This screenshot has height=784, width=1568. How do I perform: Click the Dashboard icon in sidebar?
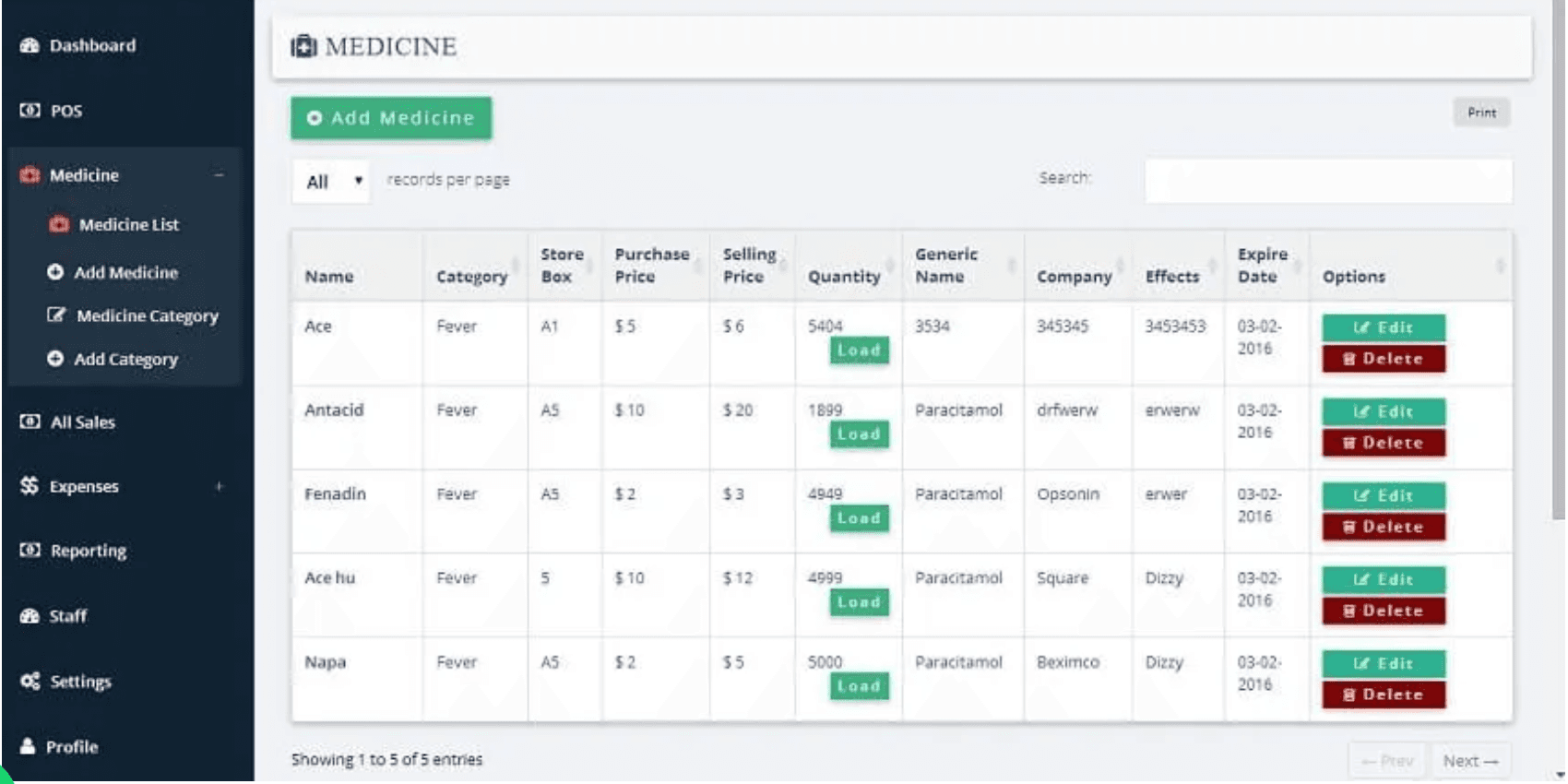click(x=30, y=45)
